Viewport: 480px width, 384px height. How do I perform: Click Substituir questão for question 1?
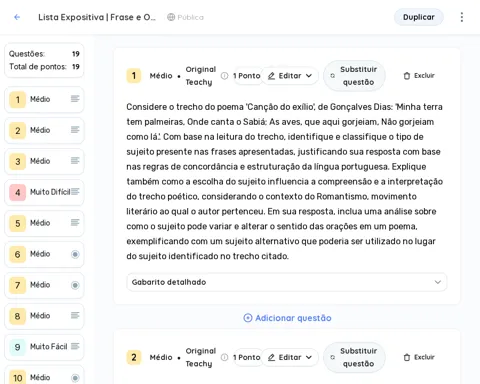(x=354, y=76)
